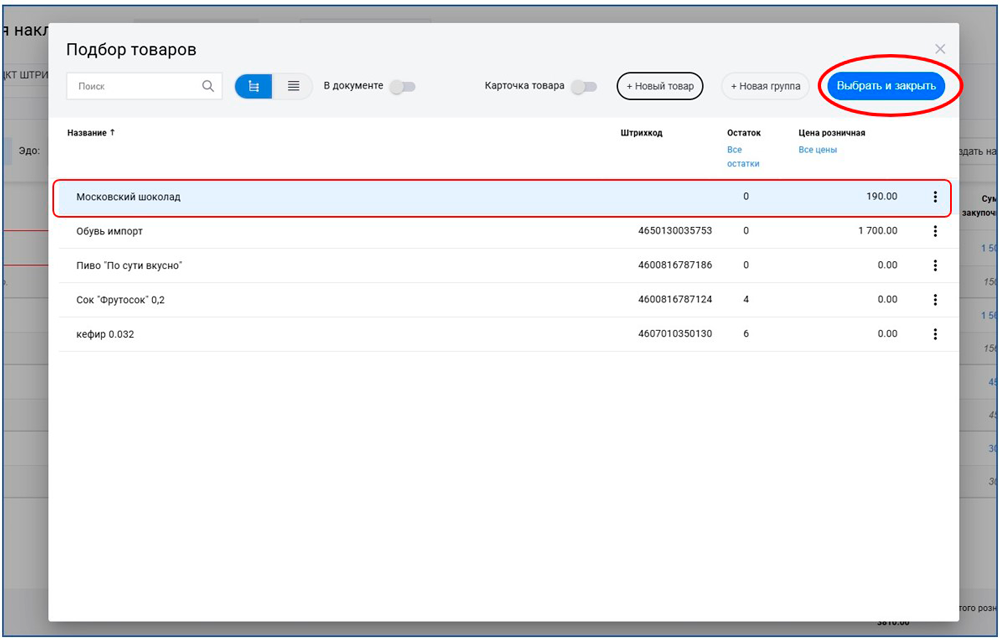Open three-dot menu for Пиво "По сути вкусно"

click(x=935, y=266)
